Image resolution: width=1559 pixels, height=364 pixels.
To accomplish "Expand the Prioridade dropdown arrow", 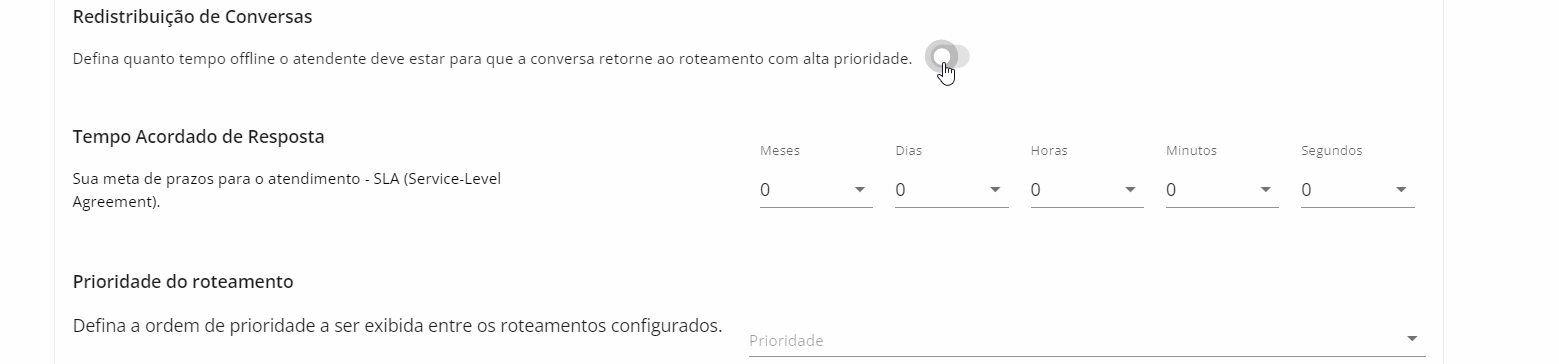I will click(x=1412, y=339).
